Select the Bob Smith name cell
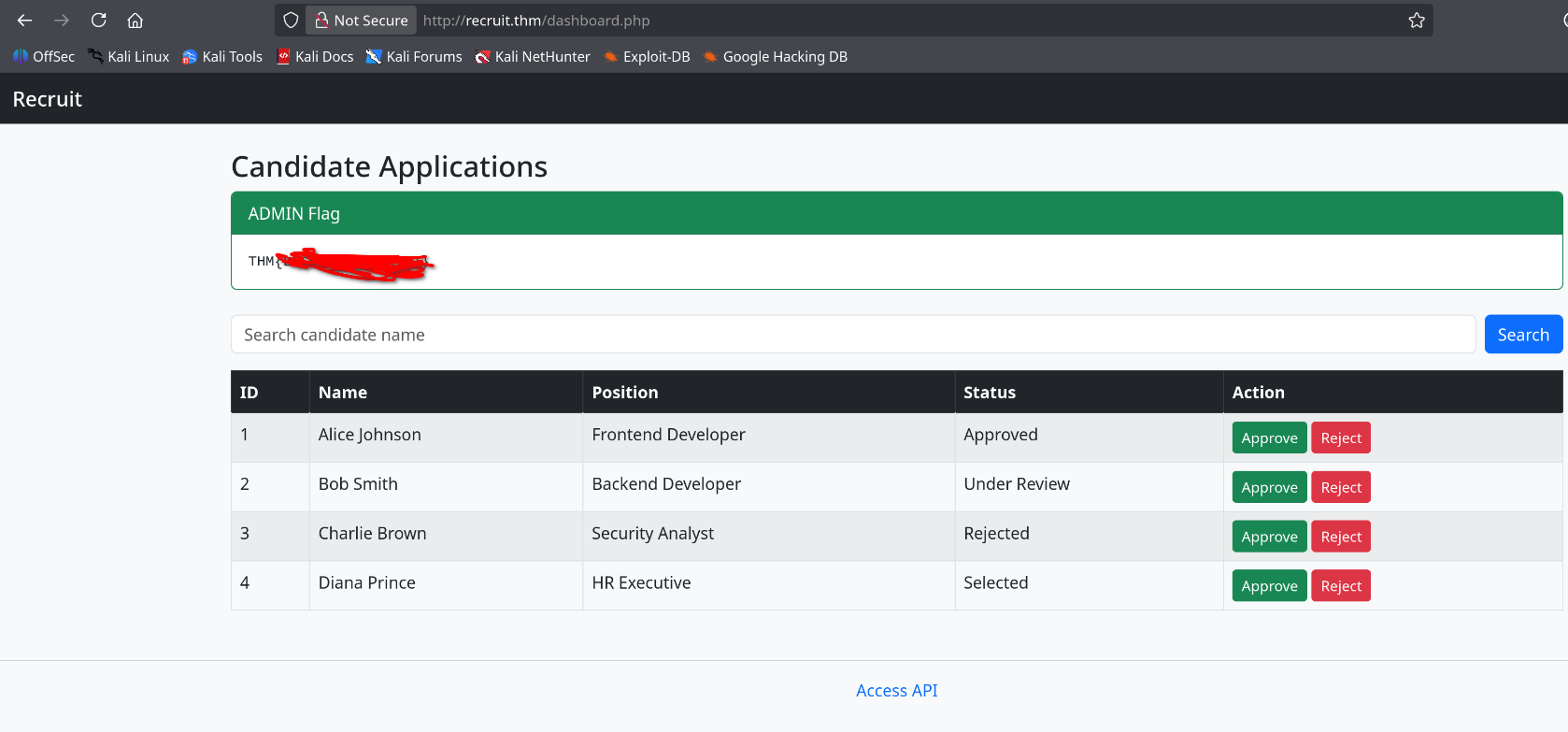Screen dimensions: 1568x732 click(446, 487)
